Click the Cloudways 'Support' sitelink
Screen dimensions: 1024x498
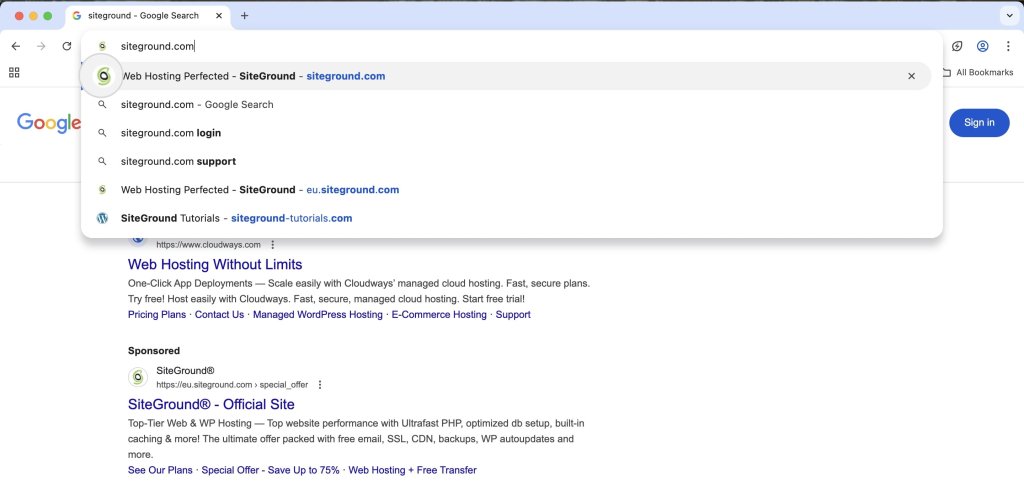tap(513, 315)
